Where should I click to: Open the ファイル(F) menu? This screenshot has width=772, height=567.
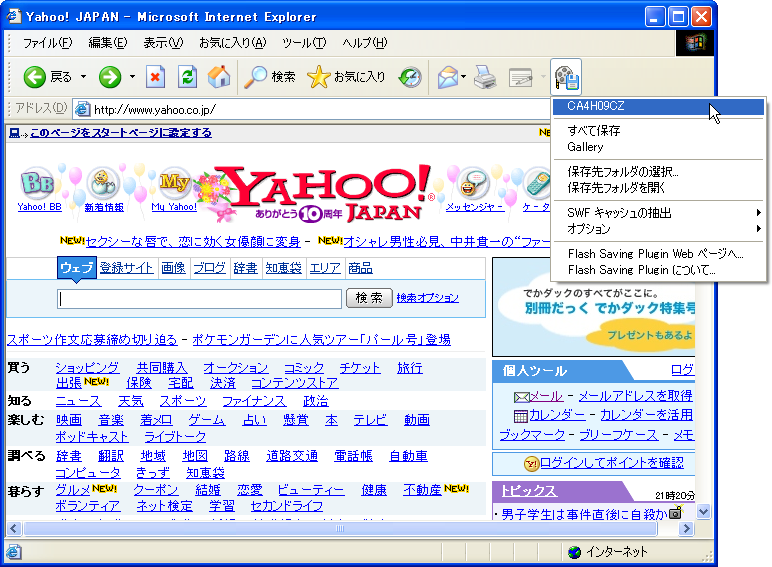tap(47, 43)
